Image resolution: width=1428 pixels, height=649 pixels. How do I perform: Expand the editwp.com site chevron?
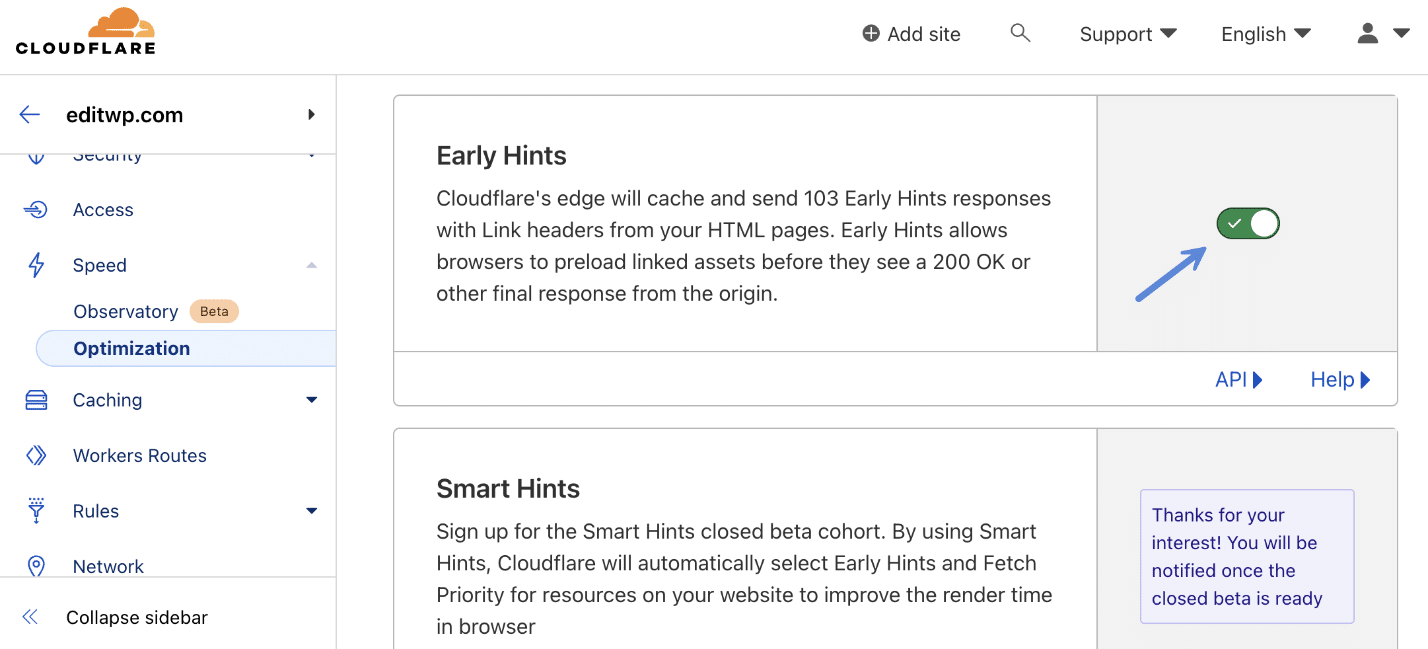[311, 114]
